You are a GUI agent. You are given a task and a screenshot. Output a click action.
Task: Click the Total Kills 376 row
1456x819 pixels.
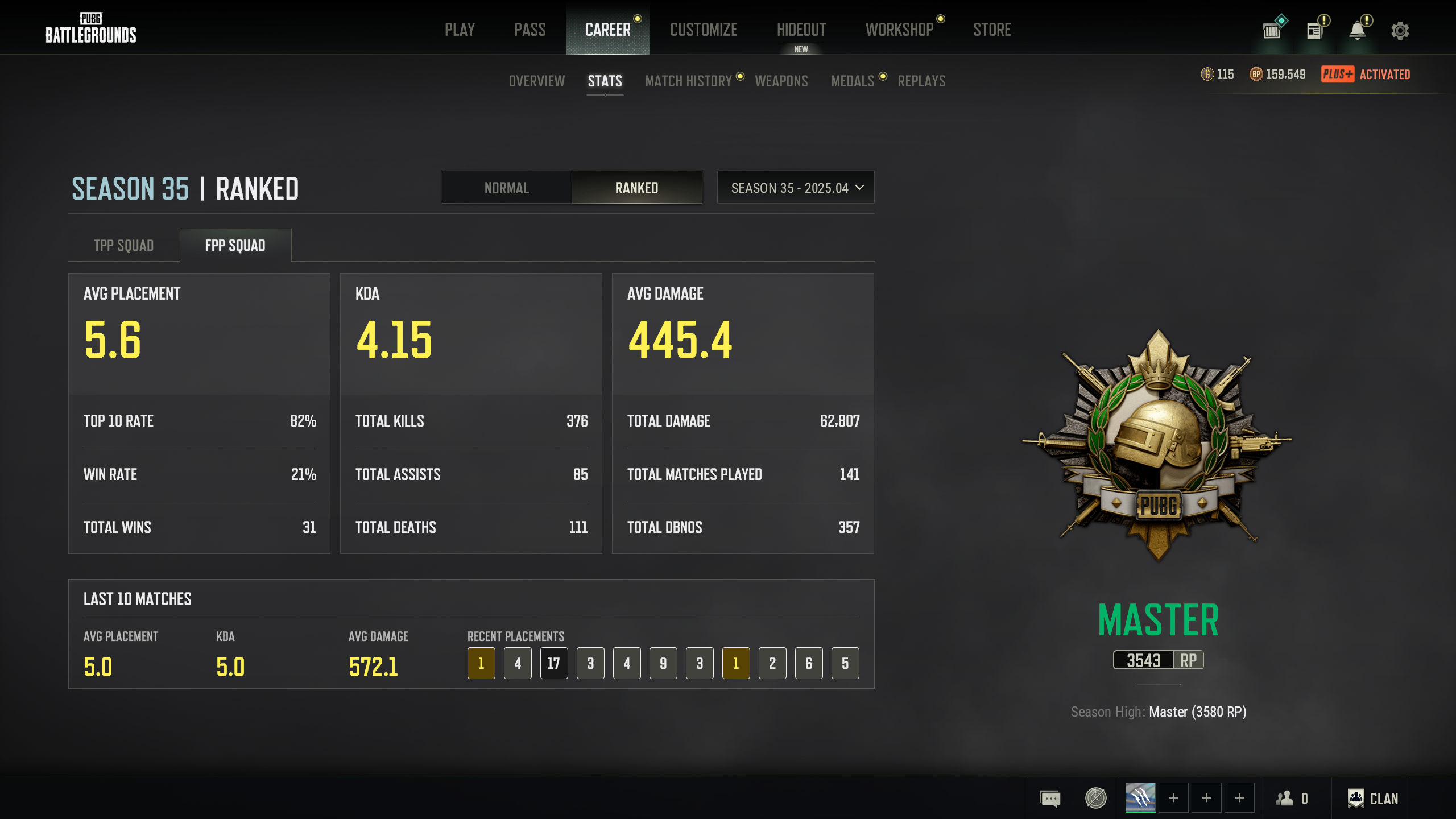click(x=471, y=421)
